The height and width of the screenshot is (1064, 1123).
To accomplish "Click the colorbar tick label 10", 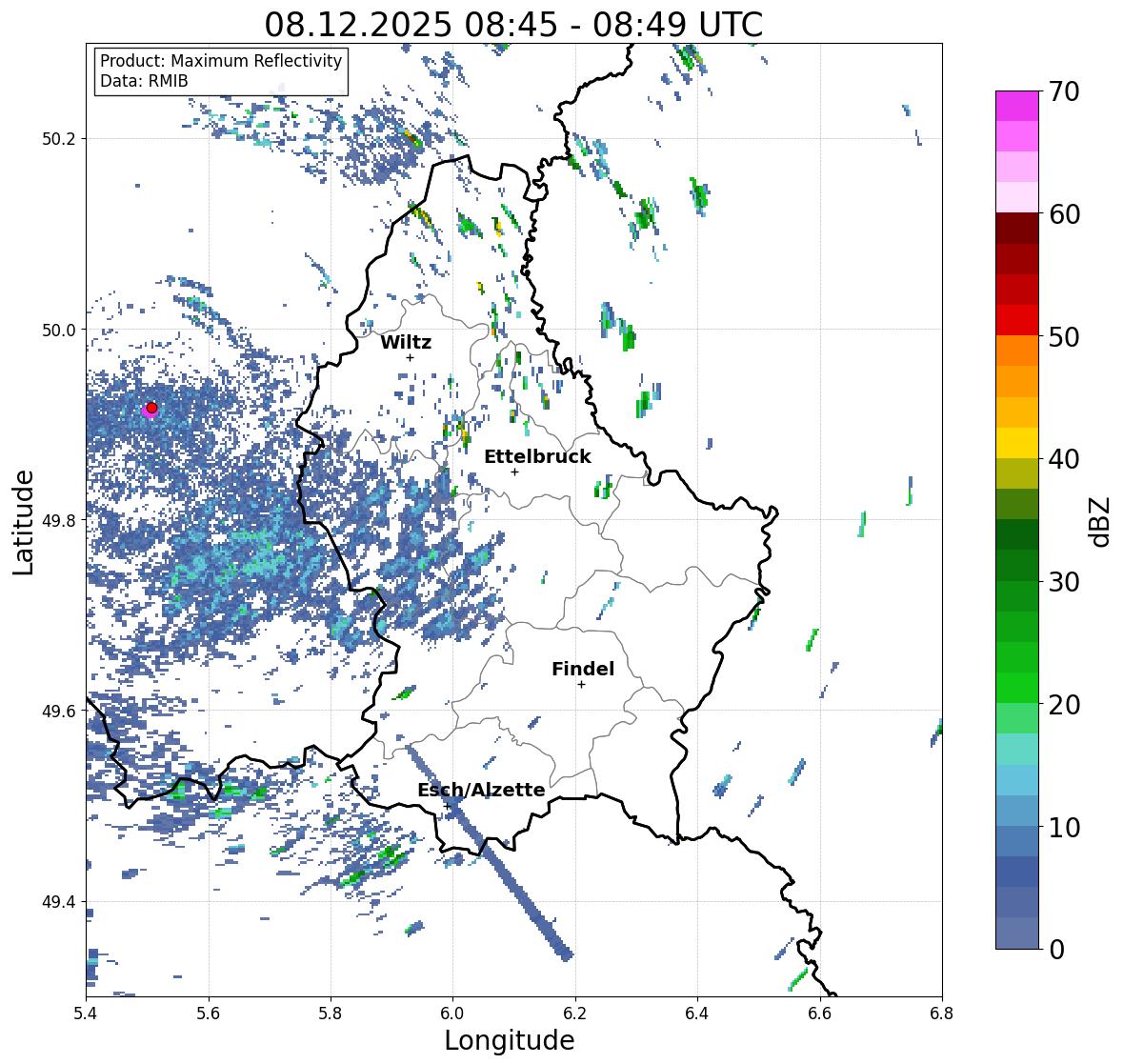I will 1064,827.
